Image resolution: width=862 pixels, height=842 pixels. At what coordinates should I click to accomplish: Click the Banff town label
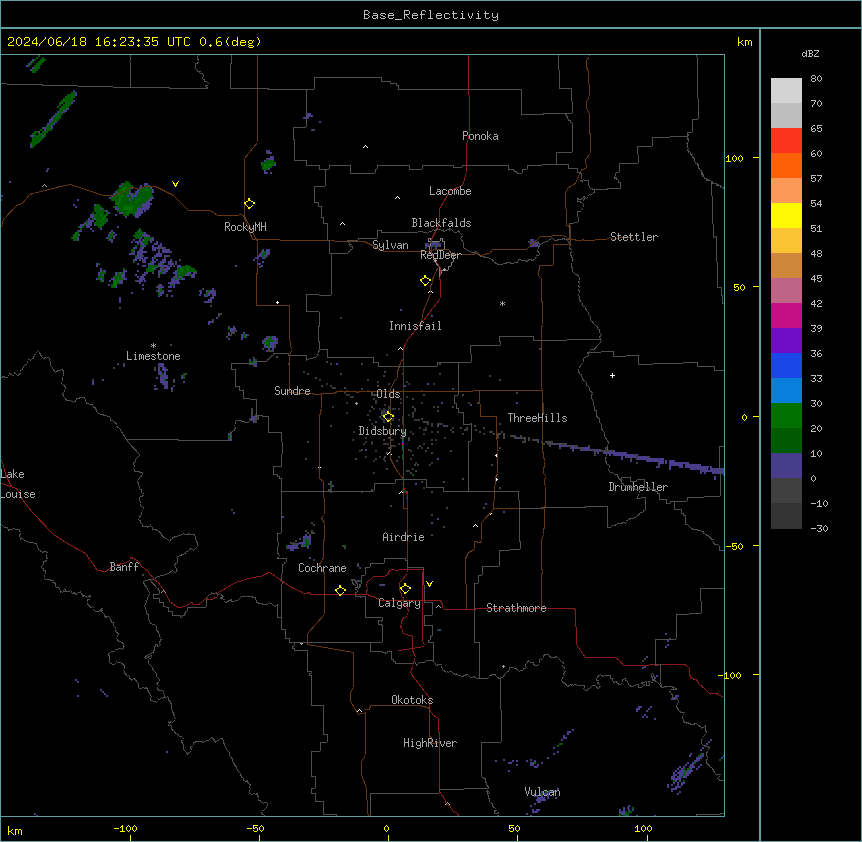tap(124, 567)
